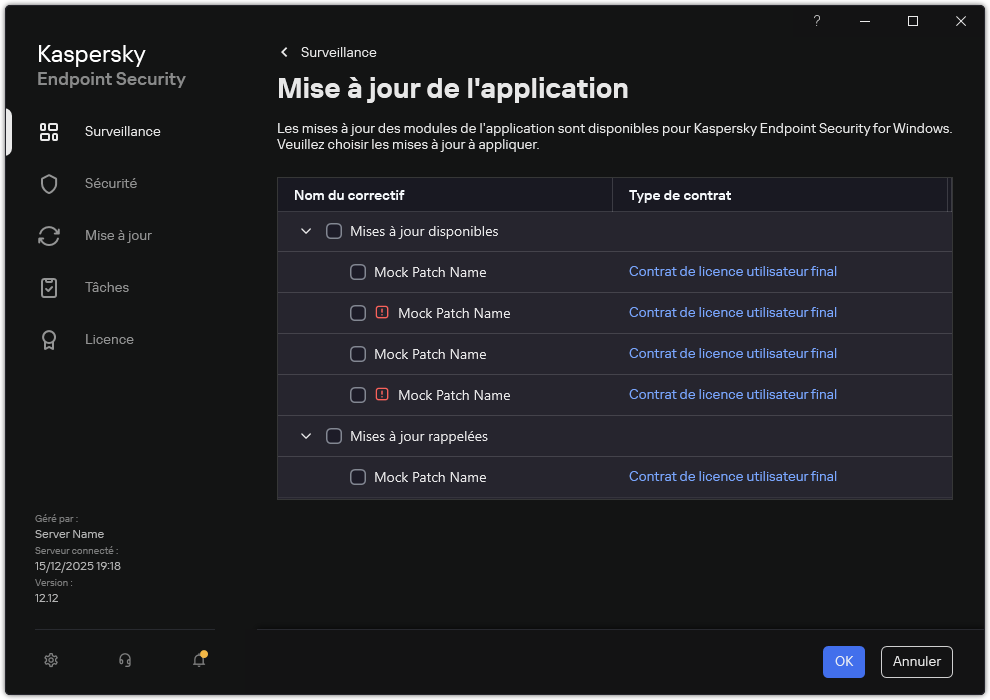Viewport: 990px width, 700px height.
Task: Check the patch under Mises à jour rappelées
Action: (357, 477)
